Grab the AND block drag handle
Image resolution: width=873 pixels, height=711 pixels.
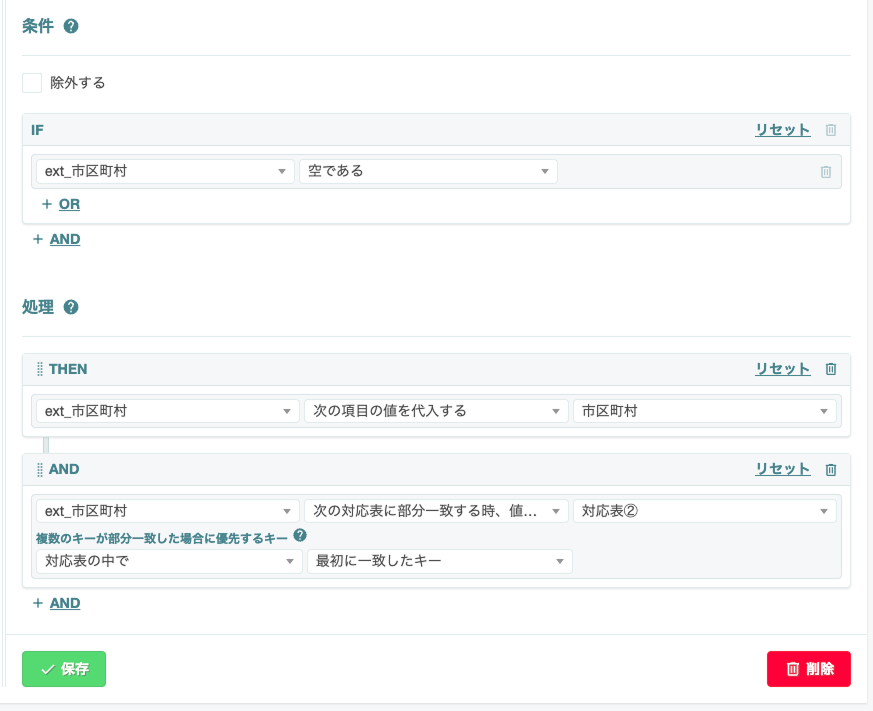coord(40,469)
